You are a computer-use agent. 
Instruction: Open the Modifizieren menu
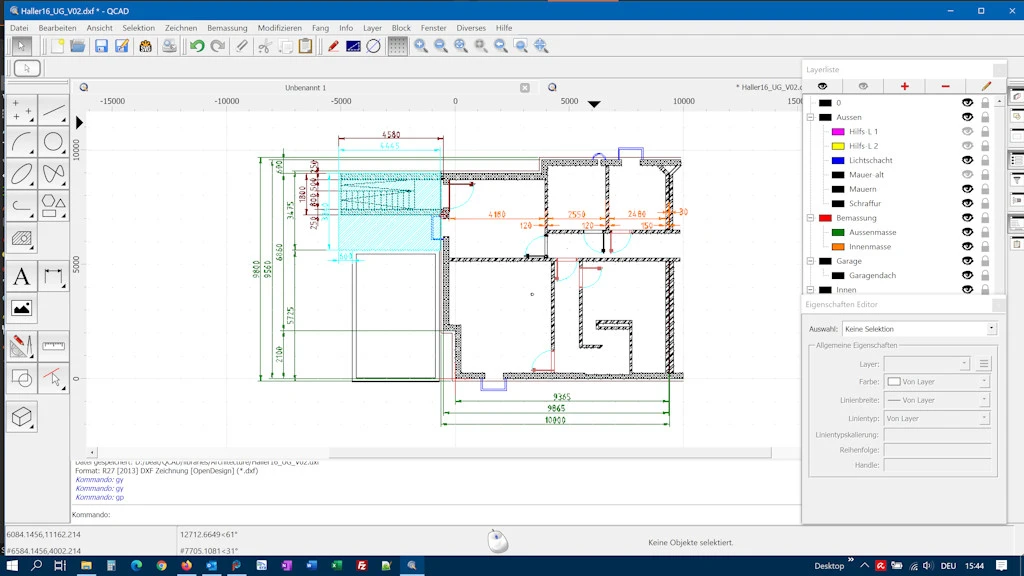pyautogui.click(x=279, y=28)
